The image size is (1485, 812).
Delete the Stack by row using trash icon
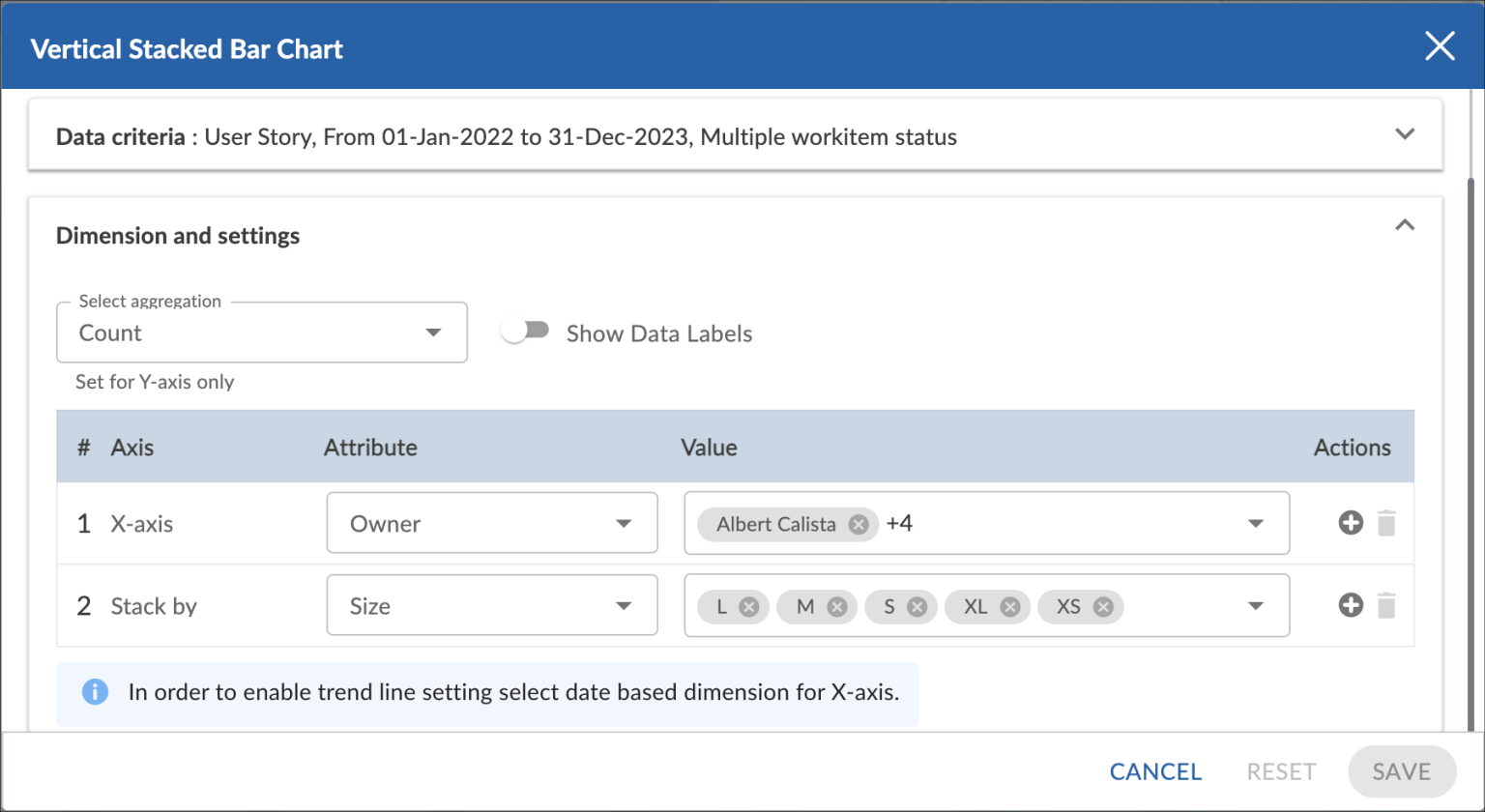tap(1386, 606)
